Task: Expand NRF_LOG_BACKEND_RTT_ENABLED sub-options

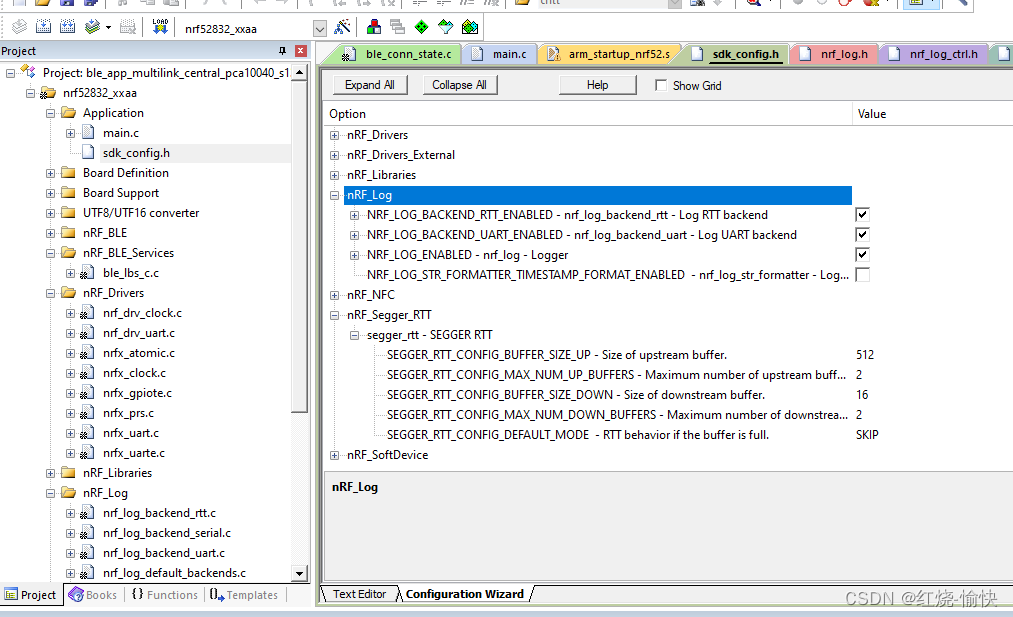Action: pyautogui.click(x=355, y=215)
